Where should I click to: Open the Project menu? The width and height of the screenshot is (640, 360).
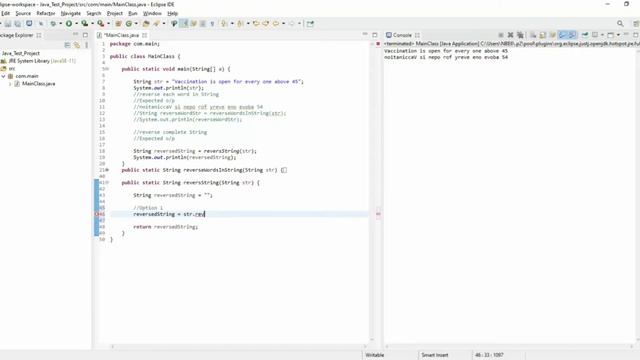pos(115,13)
